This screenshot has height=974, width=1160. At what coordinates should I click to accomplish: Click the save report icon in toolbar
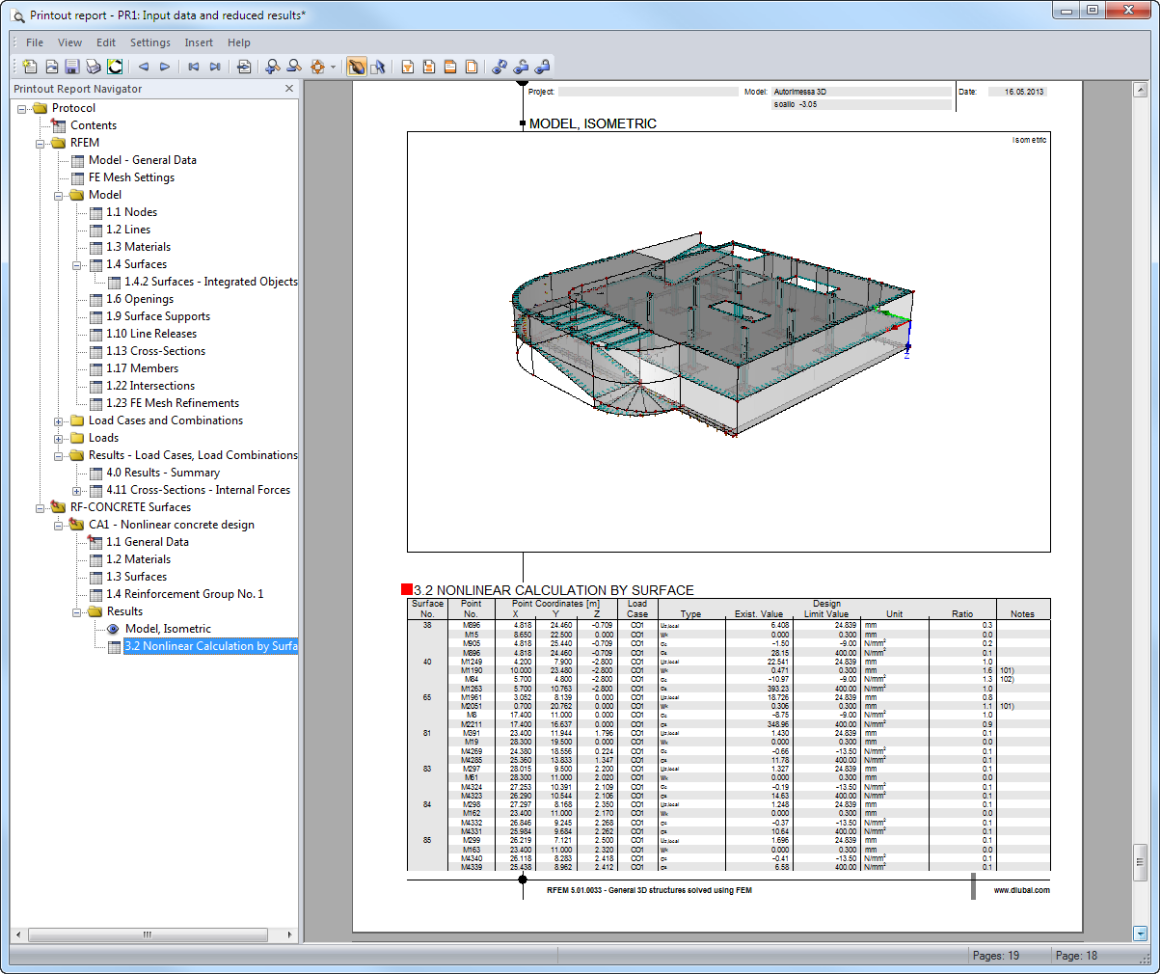(72, 67)
